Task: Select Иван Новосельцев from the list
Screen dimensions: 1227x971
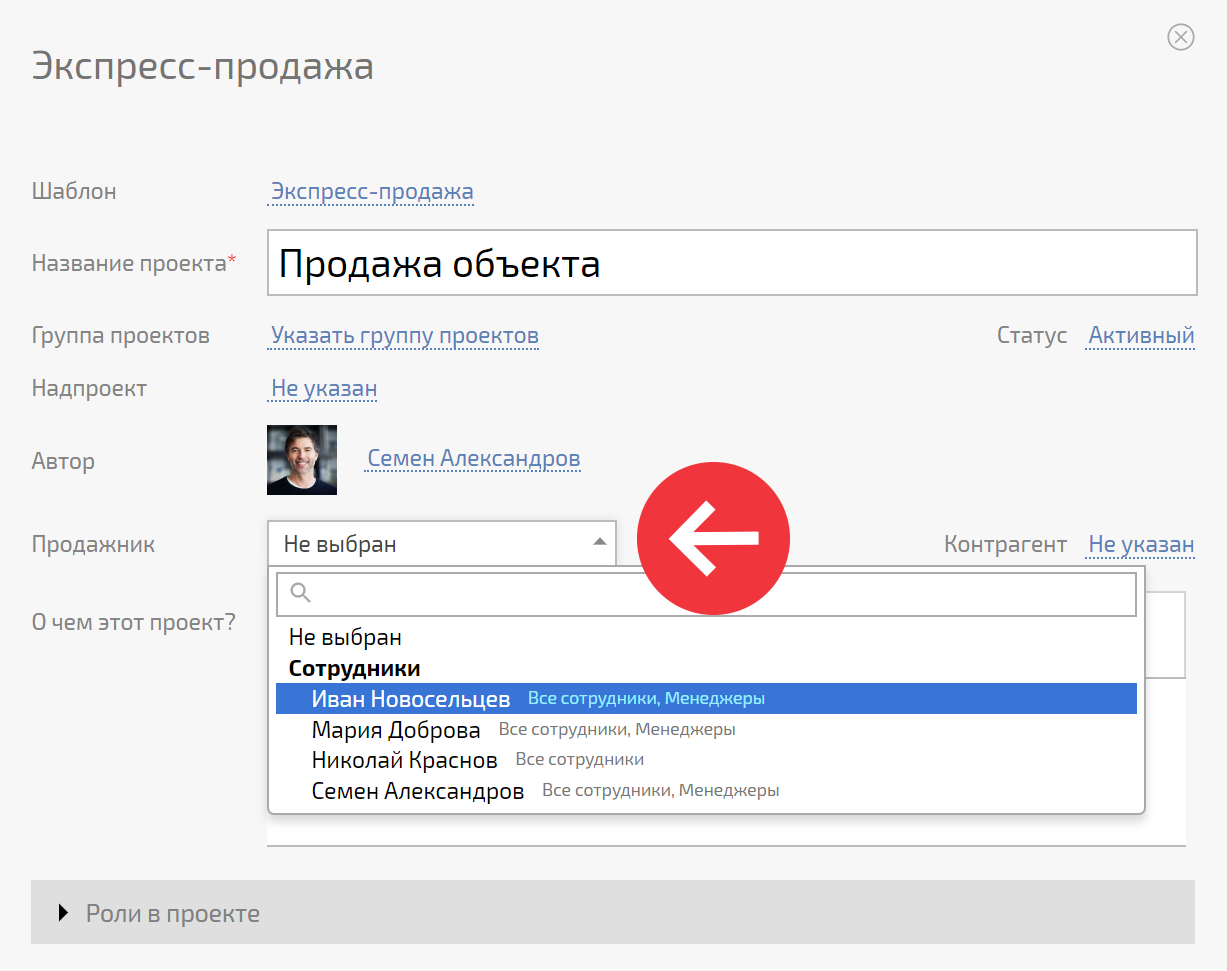Action: tap(706, 699)
